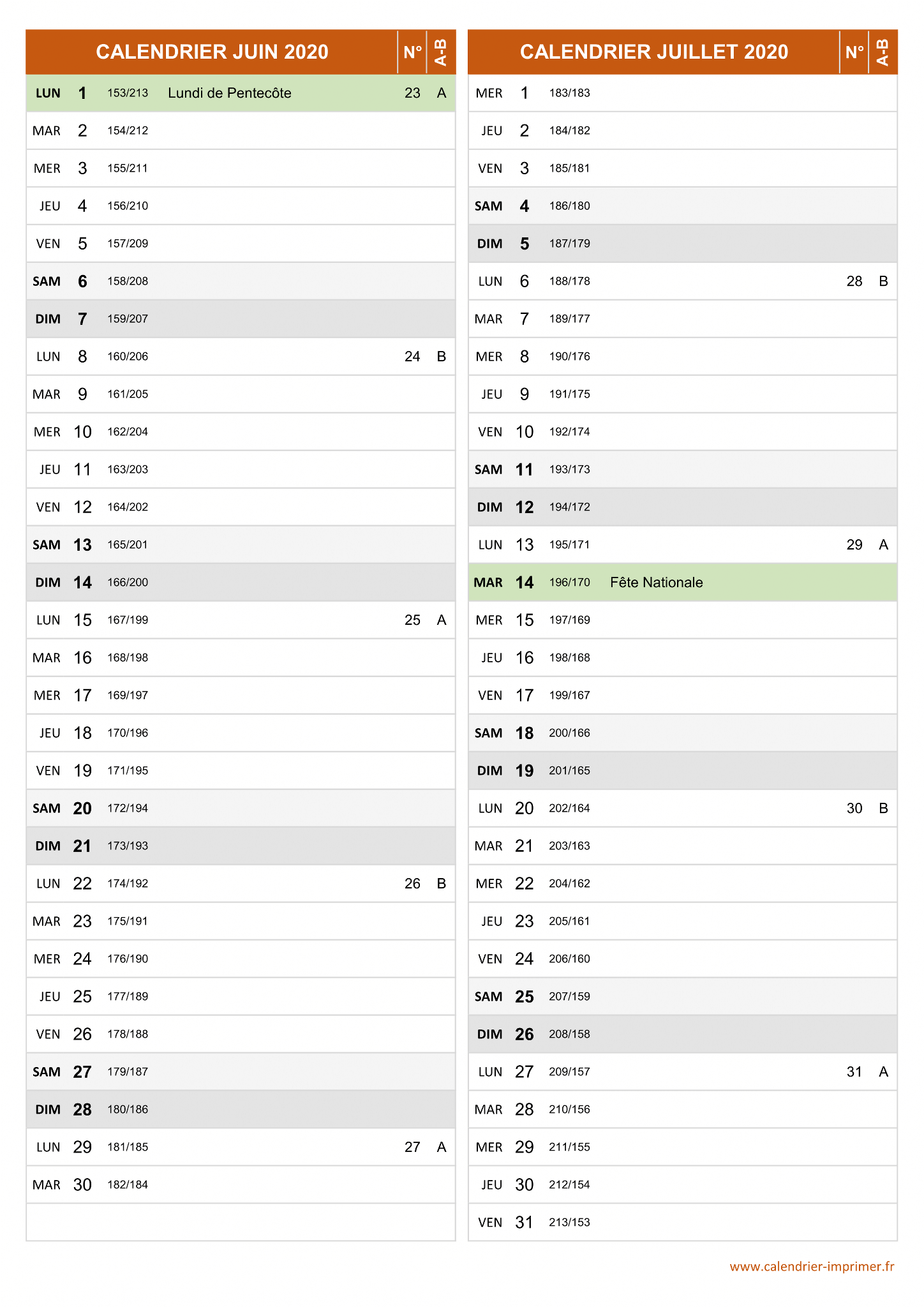
Task: Select week number 28 in July
Action: (x=854, y=281)
